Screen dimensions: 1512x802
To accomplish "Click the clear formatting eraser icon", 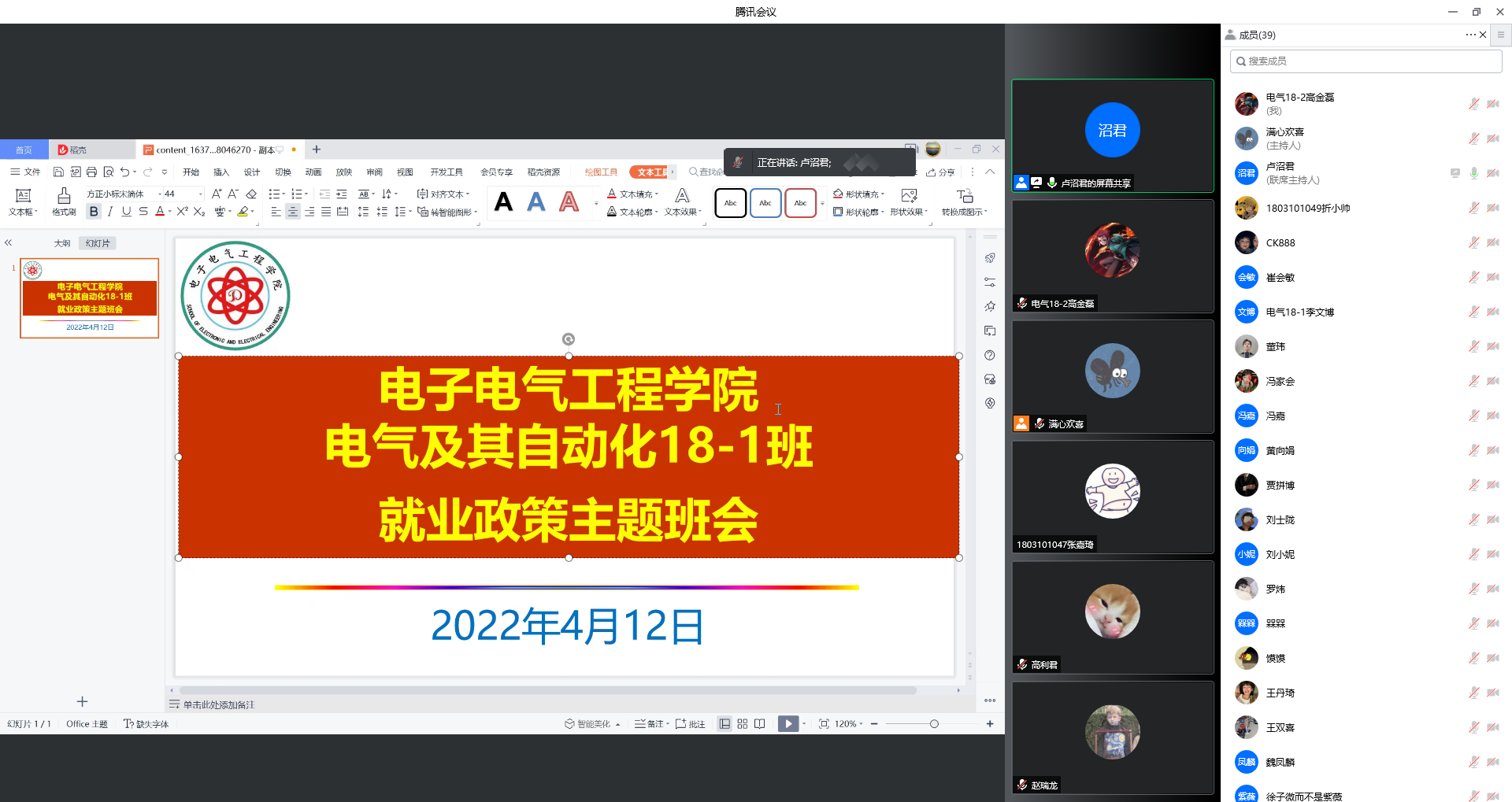I will (x=251, y=194).
